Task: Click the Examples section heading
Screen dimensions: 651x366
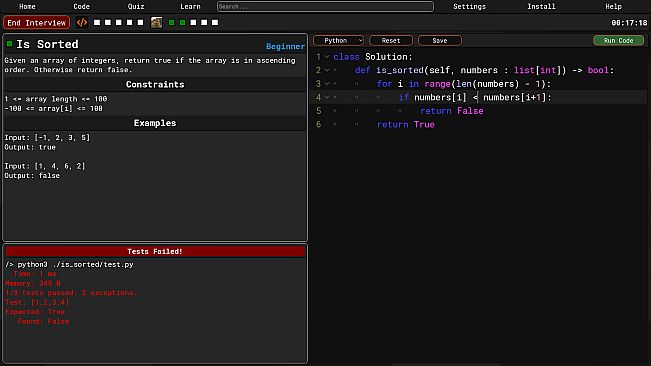Action: [155, 123]
